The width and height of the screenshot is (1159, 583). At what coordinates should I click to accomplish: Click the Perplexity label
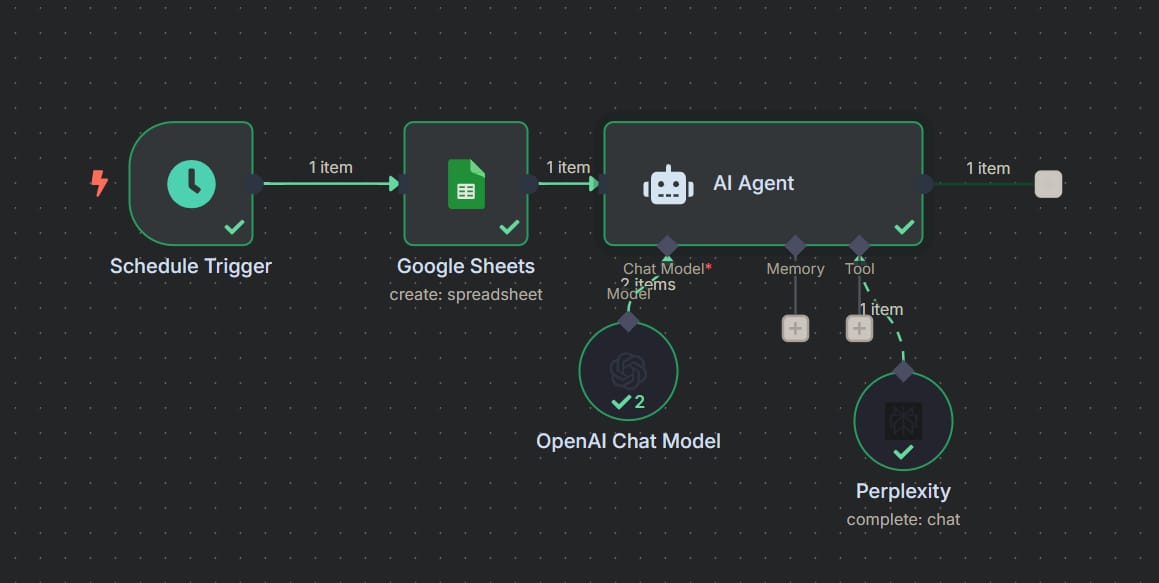click(903, 491)
